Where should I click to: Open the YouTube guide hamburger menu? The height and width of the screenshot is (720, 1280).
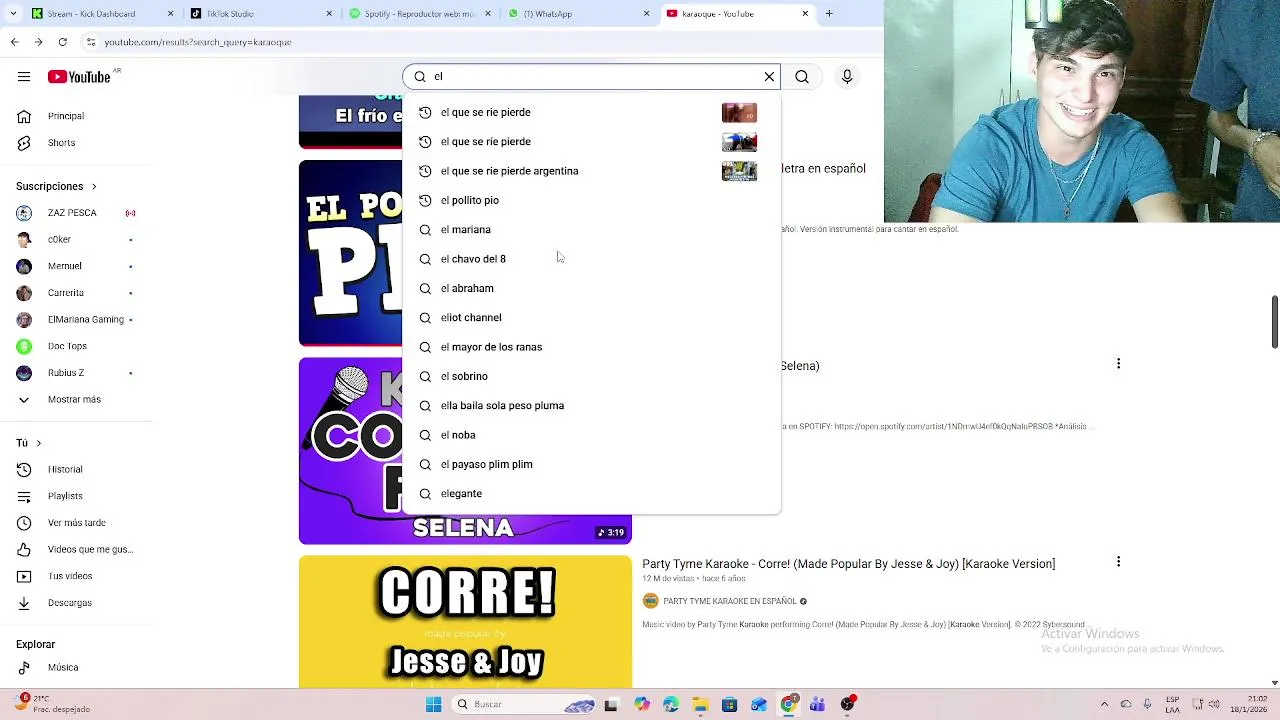(x=23, y=76)
